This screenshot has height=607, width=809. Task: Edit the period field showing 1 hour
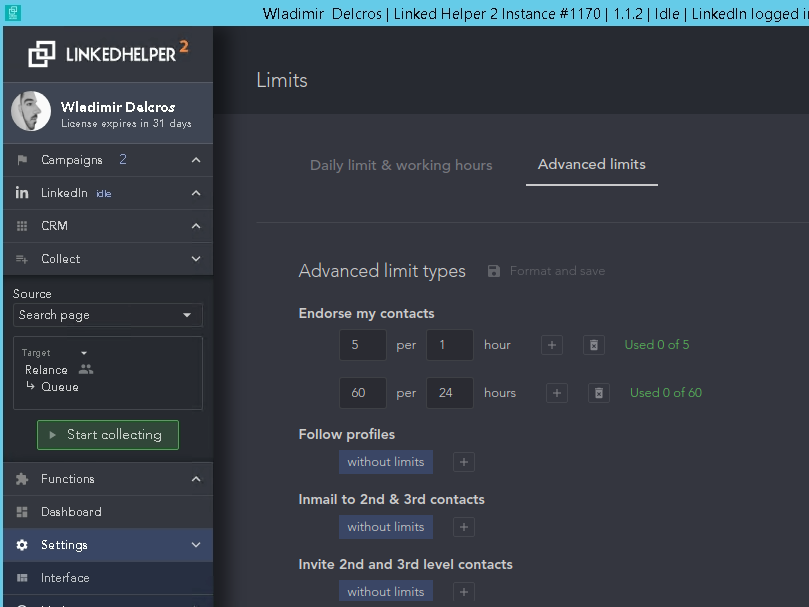click(450, 345)
